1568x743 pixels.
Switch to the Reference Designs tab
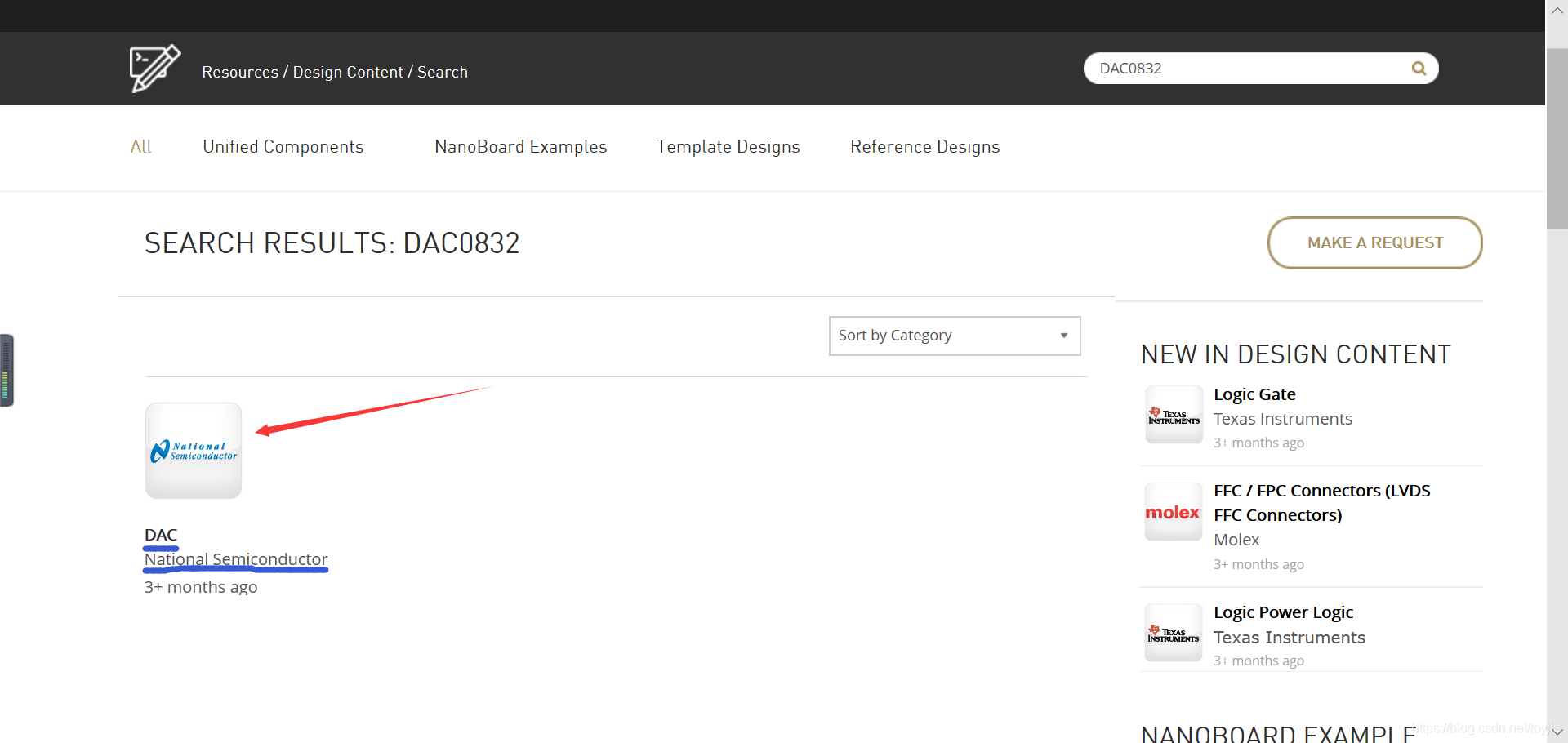(x=925, y=147)
